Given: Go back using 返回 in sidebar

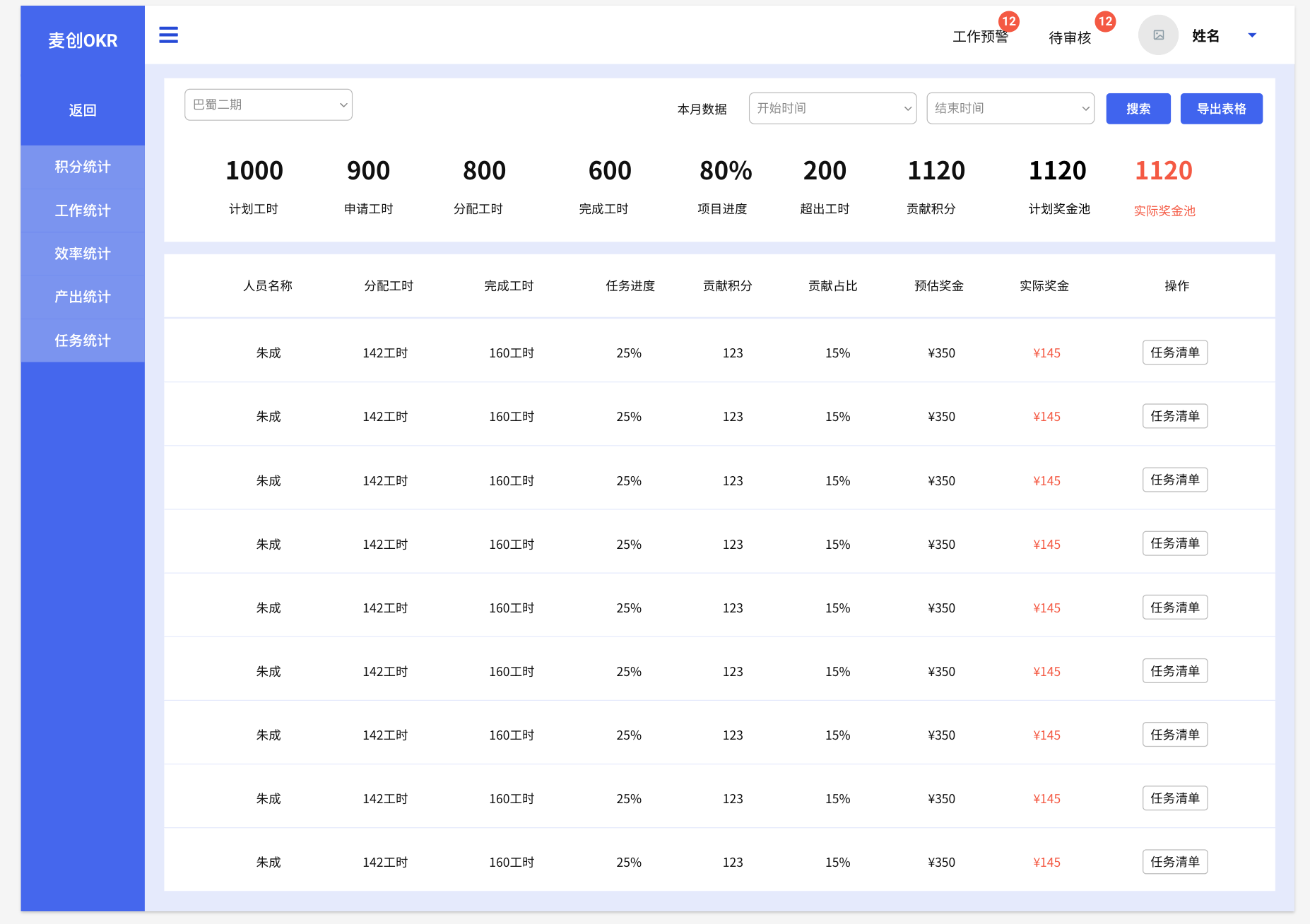Looking at the screenshot, I should click(x=83, y=110).
